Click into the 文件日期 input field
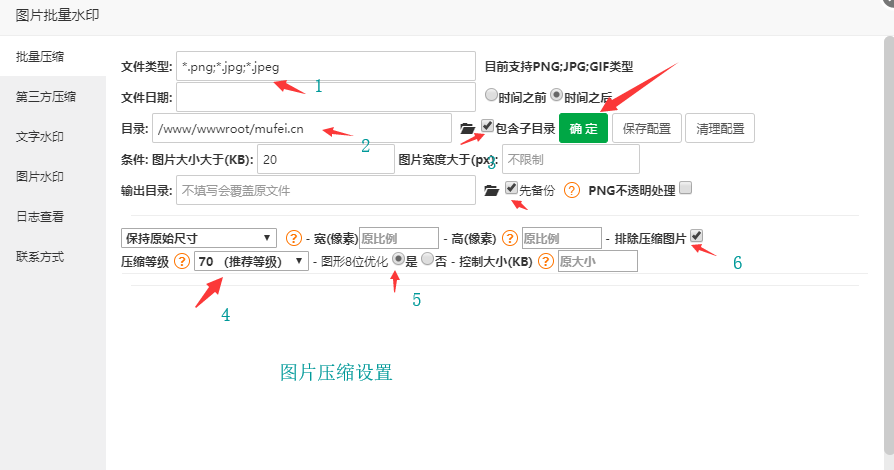This screenshot has width=894, height=470. click(x=325, y=98)
